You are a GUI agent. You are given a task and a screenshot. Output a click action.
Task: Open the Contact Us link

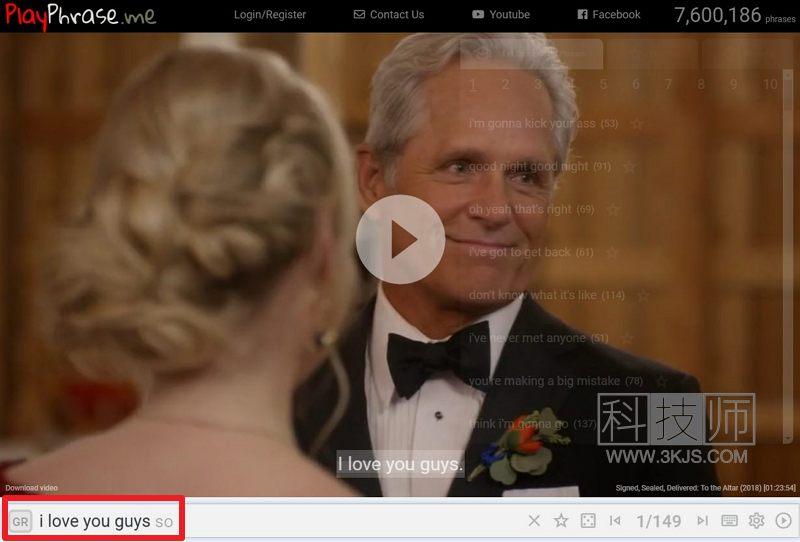pos(389,15)
